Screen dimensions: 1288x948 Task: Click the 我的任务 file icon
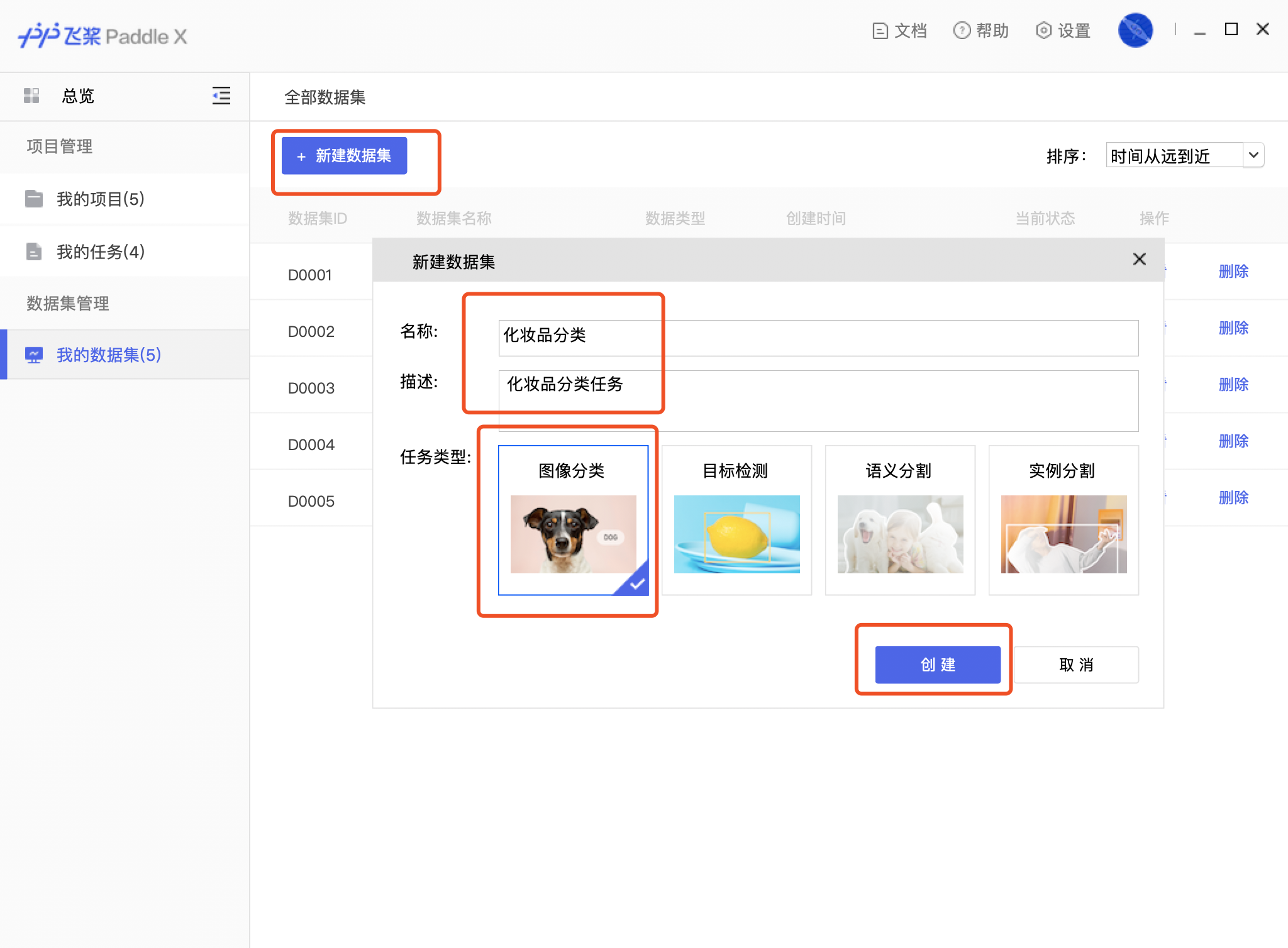point(34,251)
